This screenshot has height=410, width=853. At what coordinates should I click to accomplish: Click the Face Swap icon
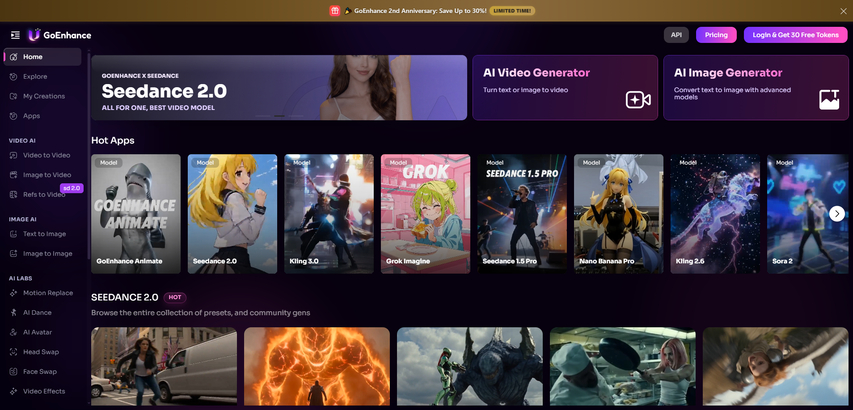(x=14, y=371)
